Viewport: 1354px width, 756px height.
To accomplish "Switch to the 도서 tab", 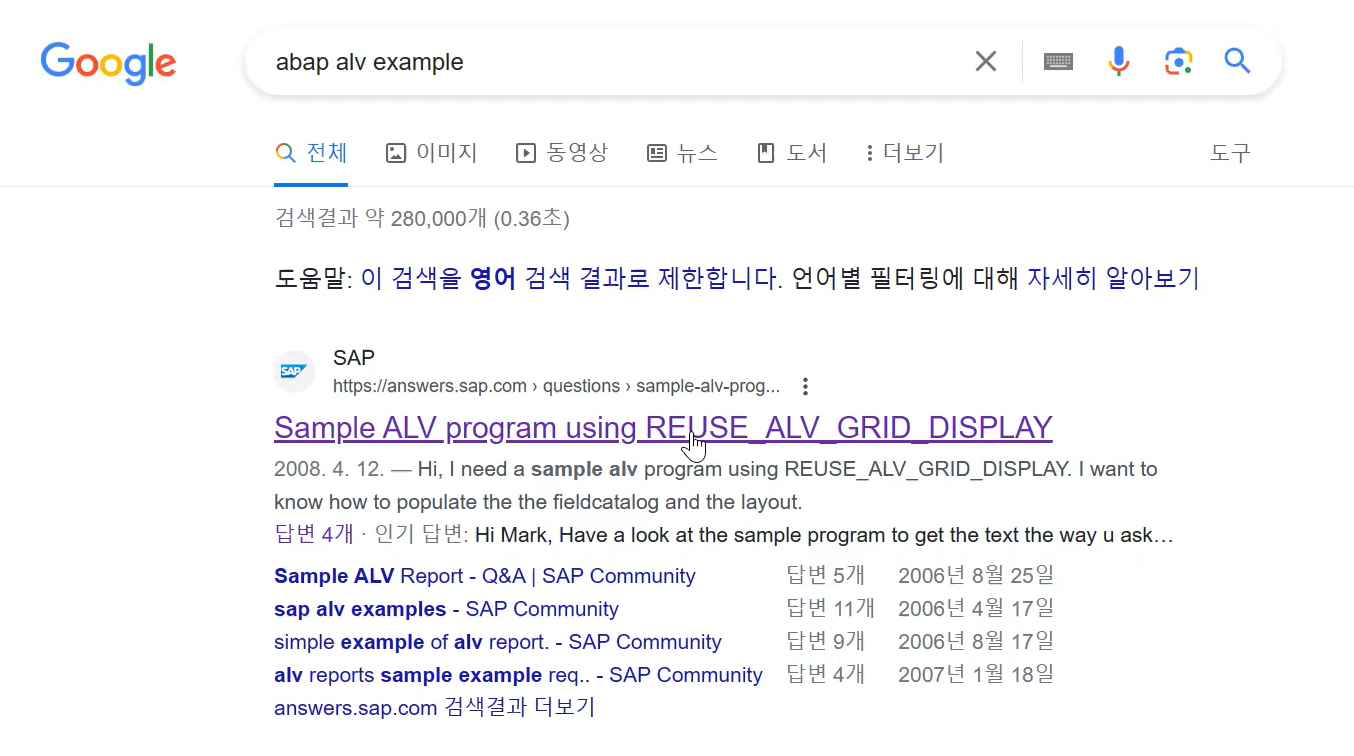I will tap(792, 153).
